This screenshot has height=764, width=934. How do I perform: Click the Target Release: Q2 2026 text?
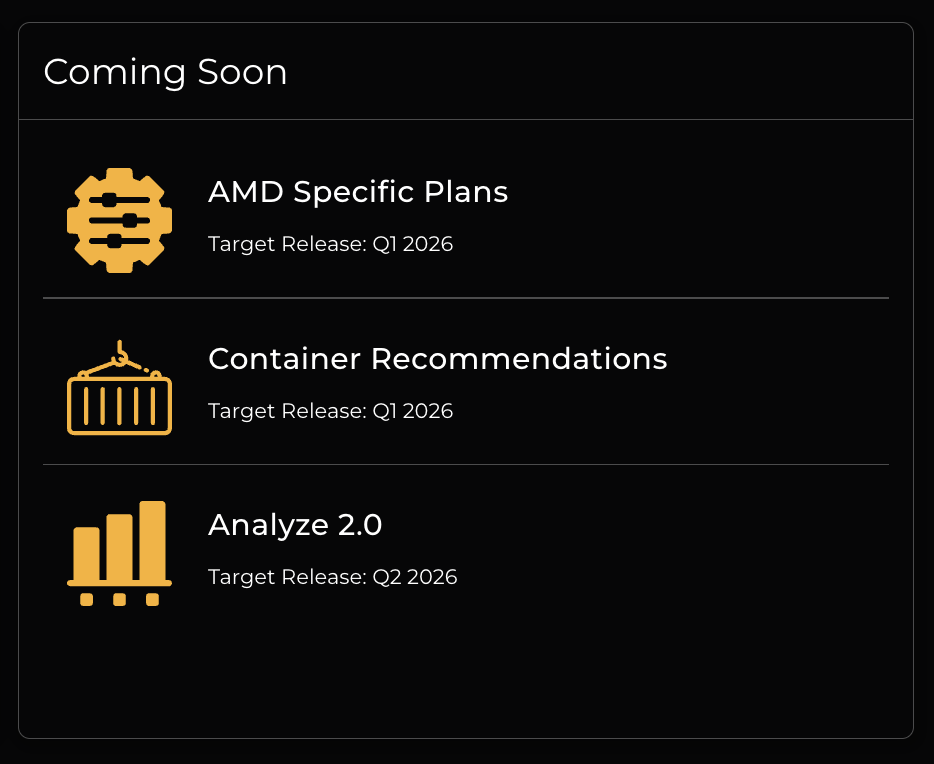(x=332, y=577)
